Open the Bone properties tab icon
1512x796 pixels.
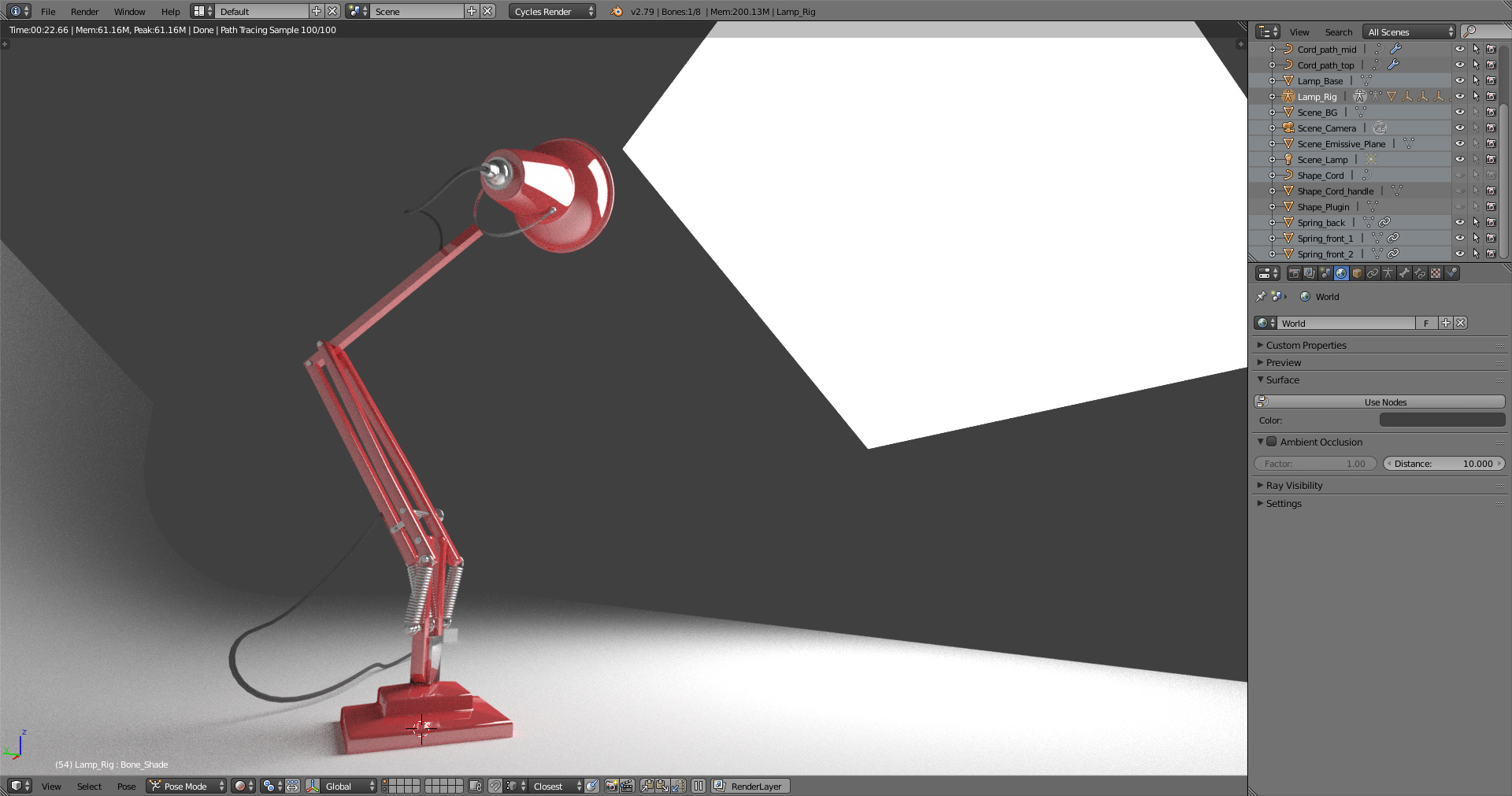(x=1403, y=273)
